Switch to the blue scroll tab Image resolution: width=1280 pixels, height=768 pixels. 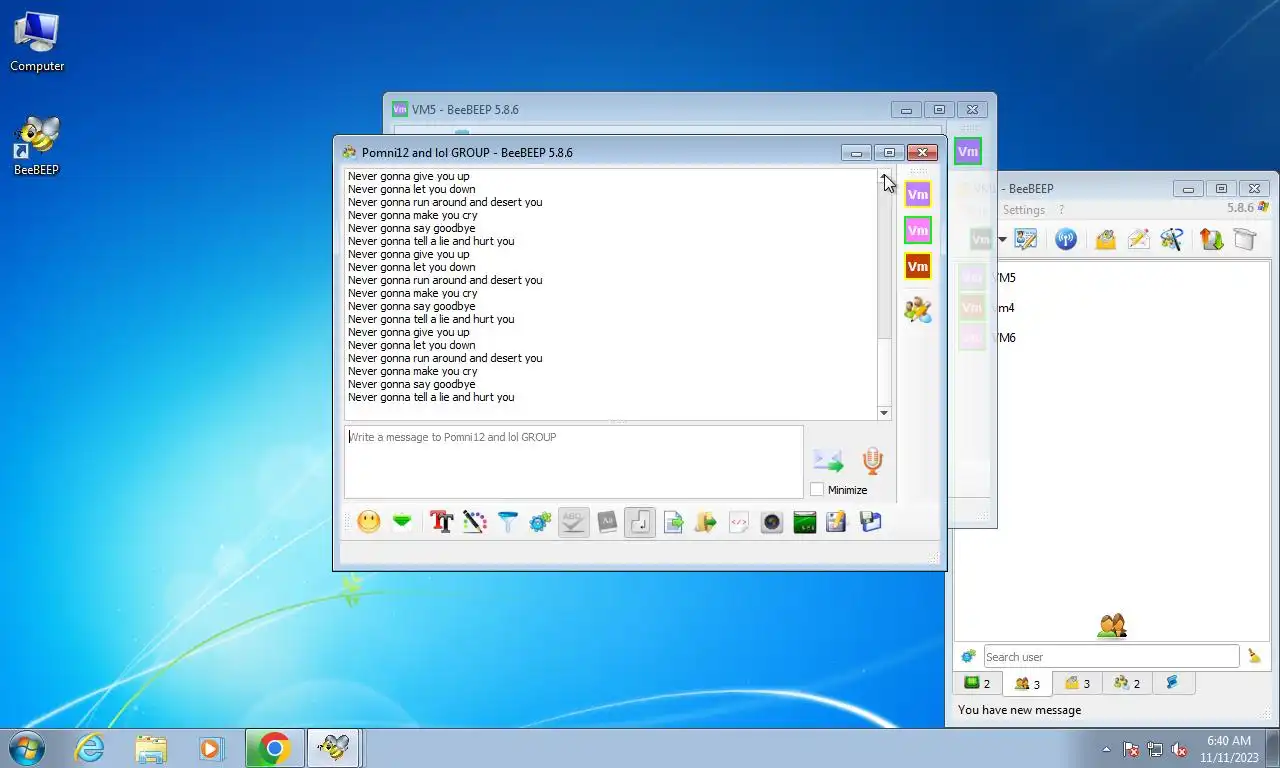(x=1172, y=683)
